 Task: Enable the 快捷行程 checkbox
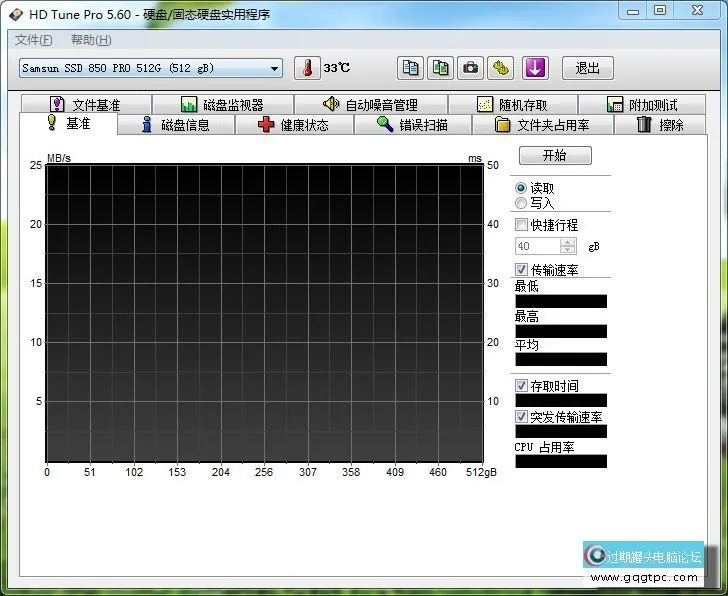521,225
